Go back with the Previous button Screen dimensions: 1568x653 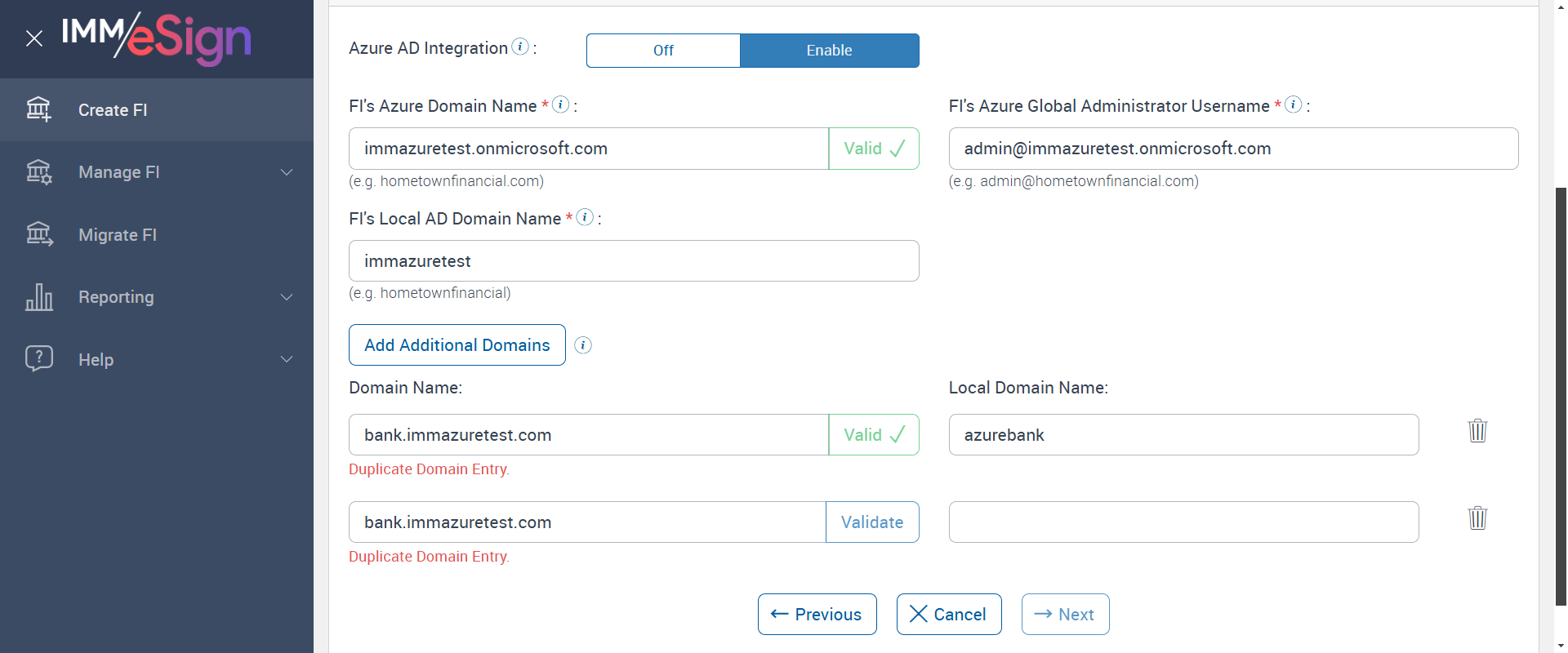coord(817,615)
